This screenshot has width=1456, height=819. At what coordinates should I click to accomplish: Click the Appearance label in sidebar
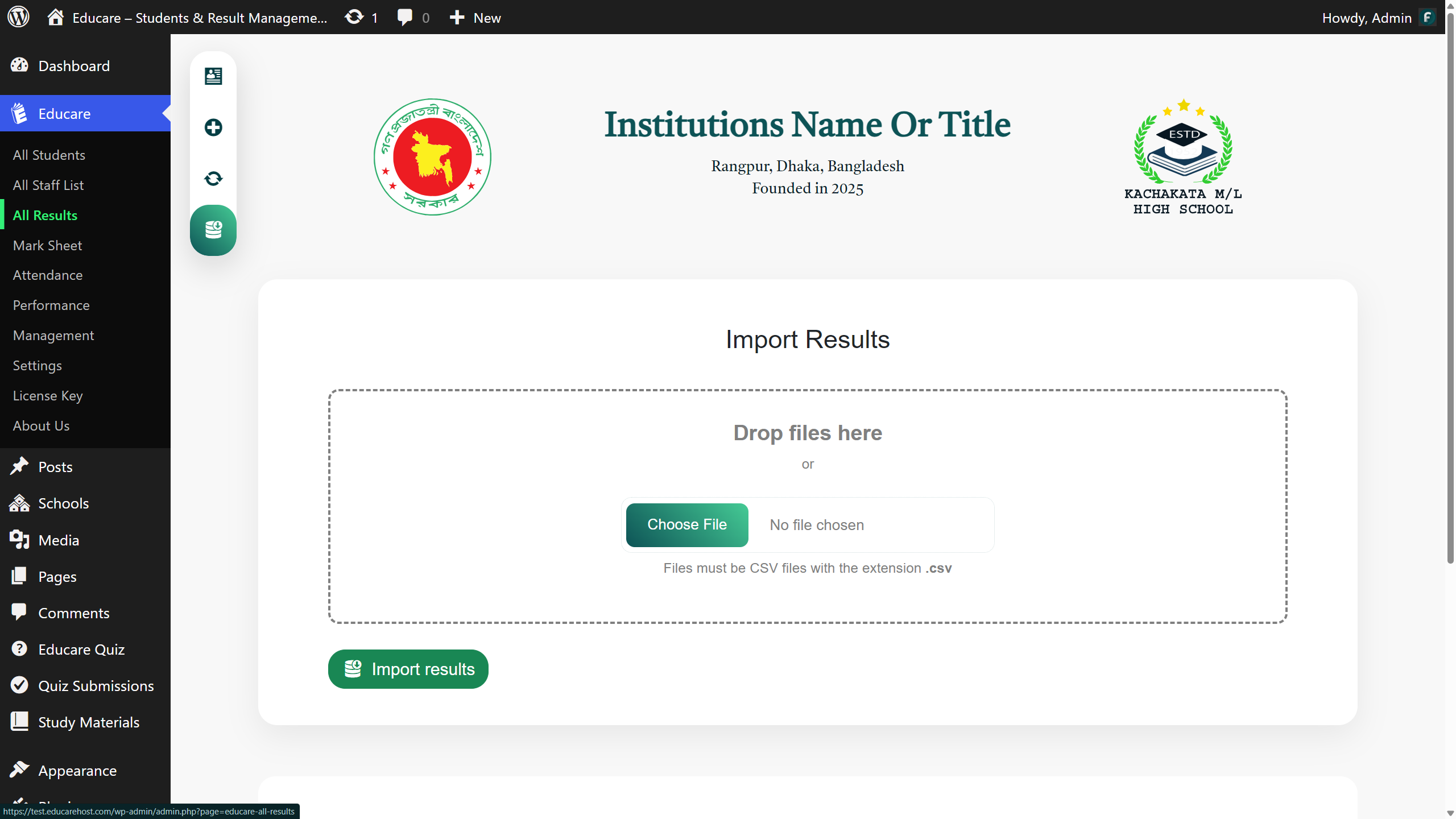coord(77,770)
